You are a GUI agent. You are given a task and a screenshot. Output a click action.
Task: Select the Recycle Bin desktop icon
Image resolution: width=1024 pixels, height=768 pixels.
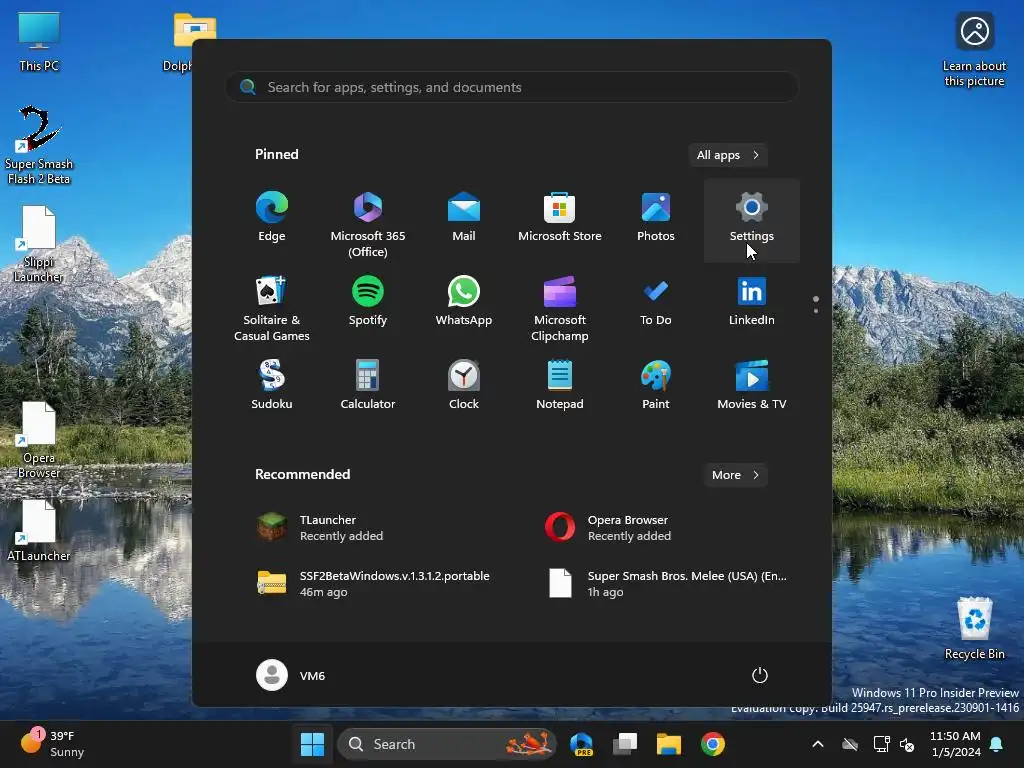pos(974,628)
